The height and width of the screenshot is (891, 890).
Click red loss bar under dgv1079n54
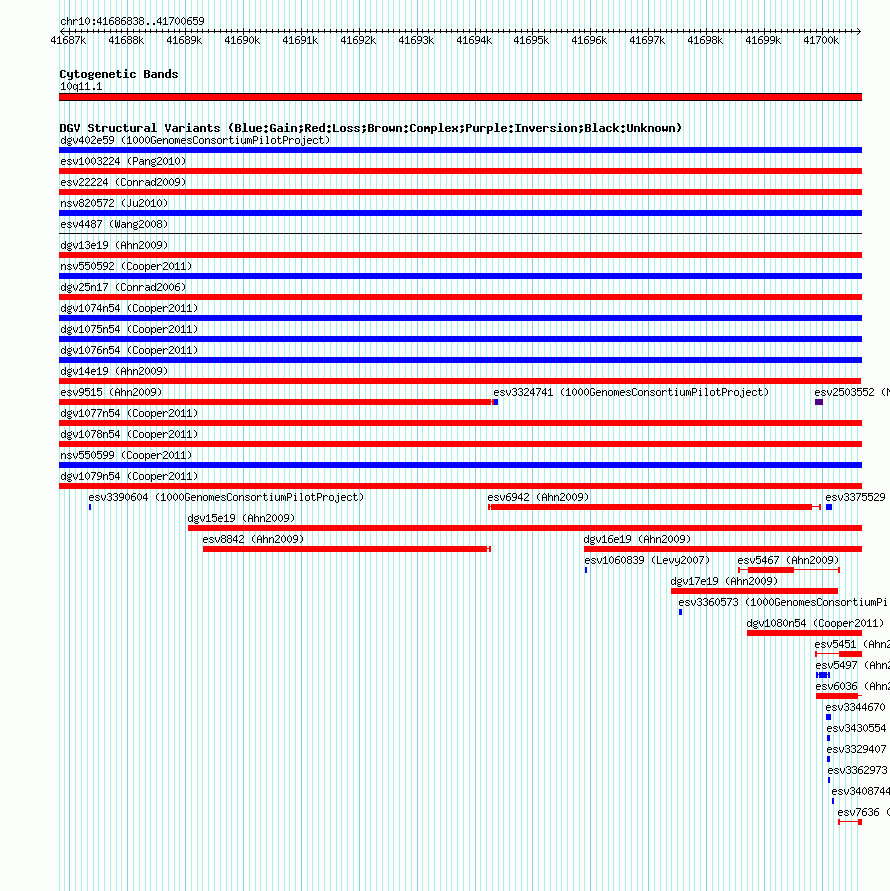(460, 486)
